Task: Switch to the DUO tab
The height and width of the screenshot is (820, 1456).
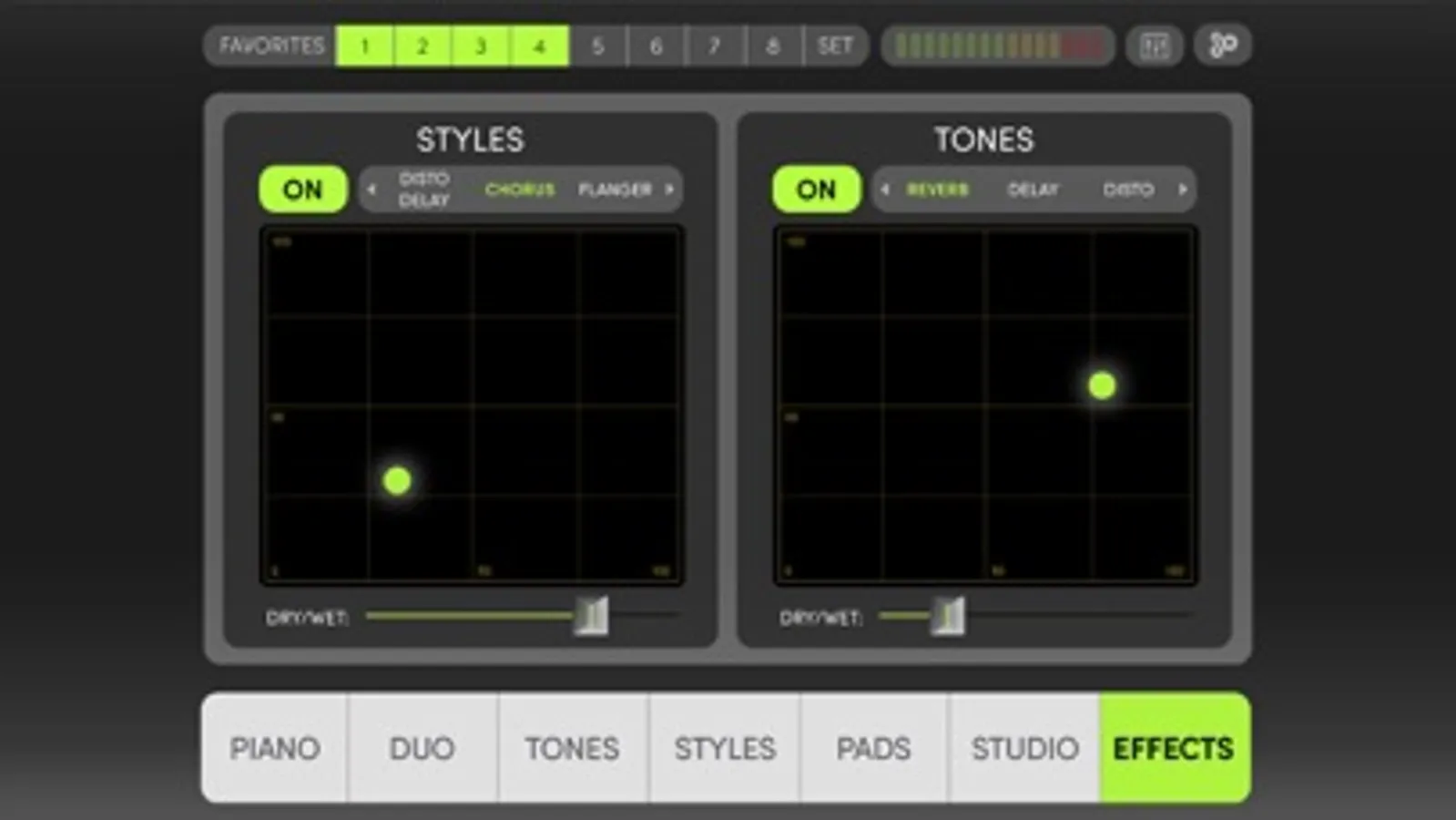Action: tap(423, 748)
